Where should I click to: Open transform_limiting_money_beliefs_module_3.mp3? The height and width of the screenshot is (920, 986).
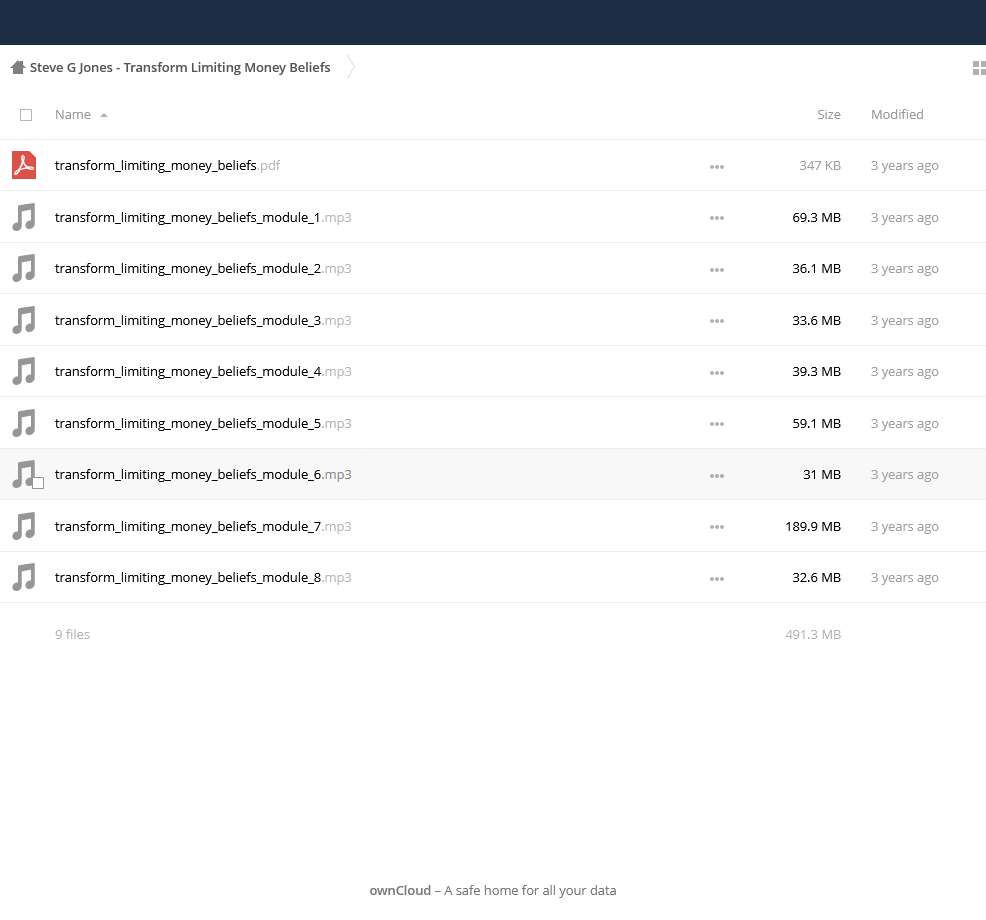click(203, 320)
